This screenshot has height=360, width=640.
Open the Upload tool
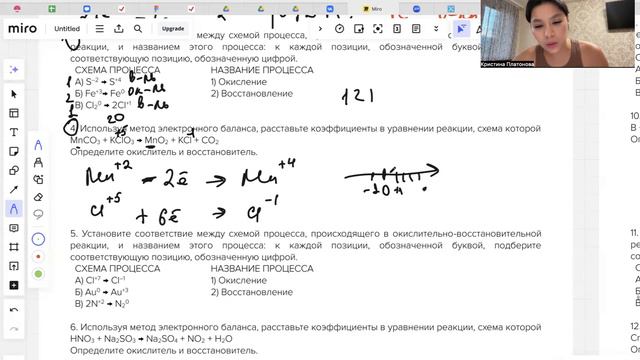coord(14,266)
